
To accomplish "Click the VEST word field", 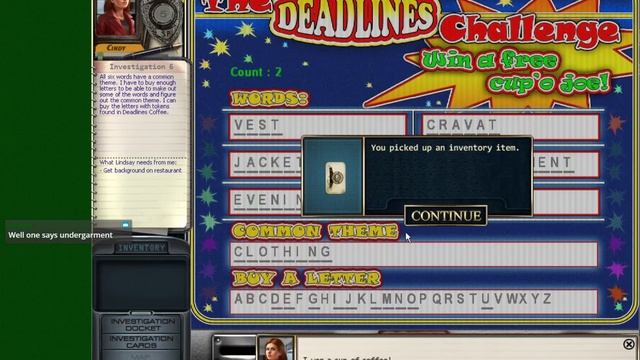I will pyautogui.click(x=318, y=127).
